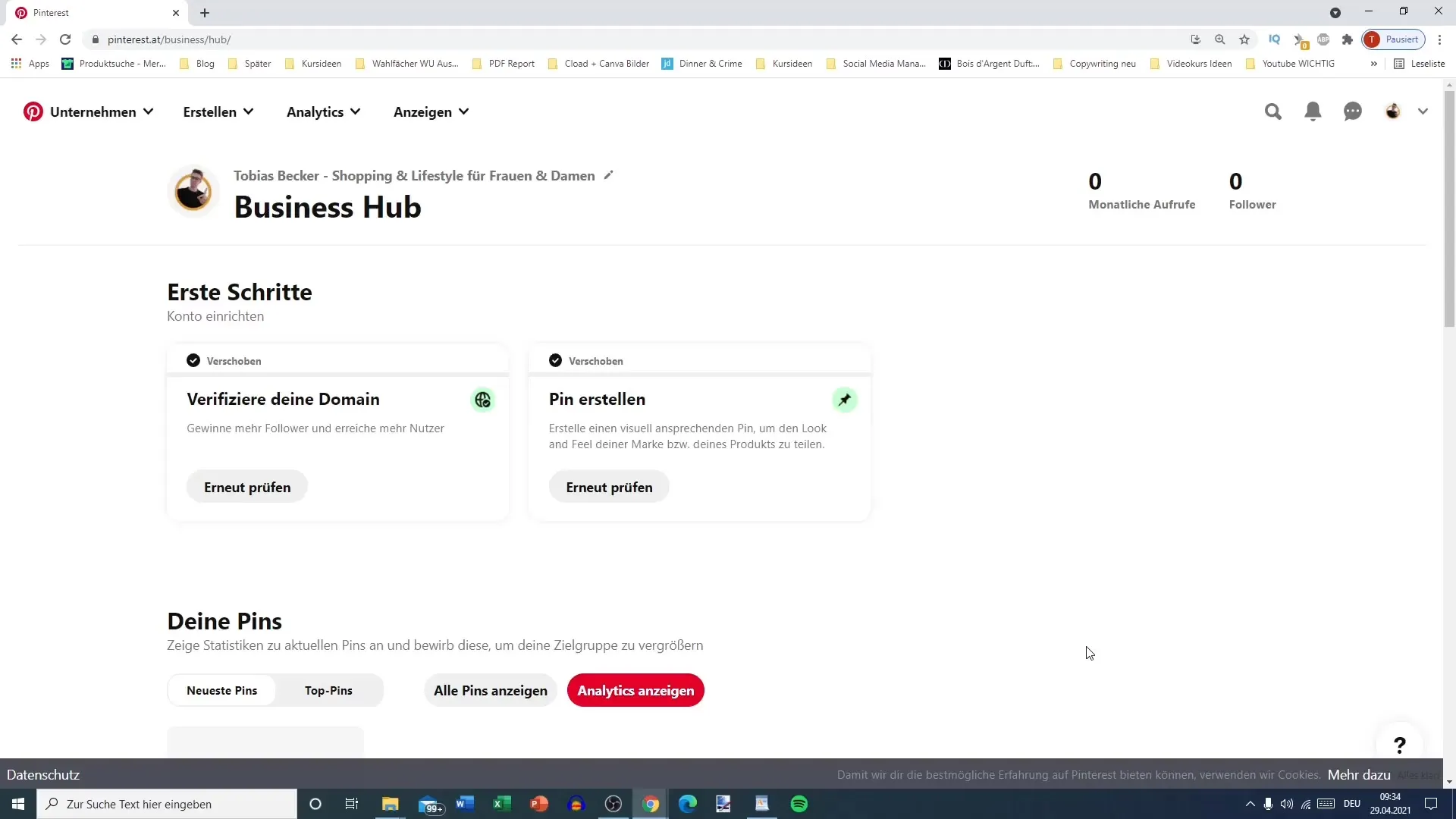Open the taskbar Task View icon
This screenshot has width=1456, height=819.
pos(352,804)
